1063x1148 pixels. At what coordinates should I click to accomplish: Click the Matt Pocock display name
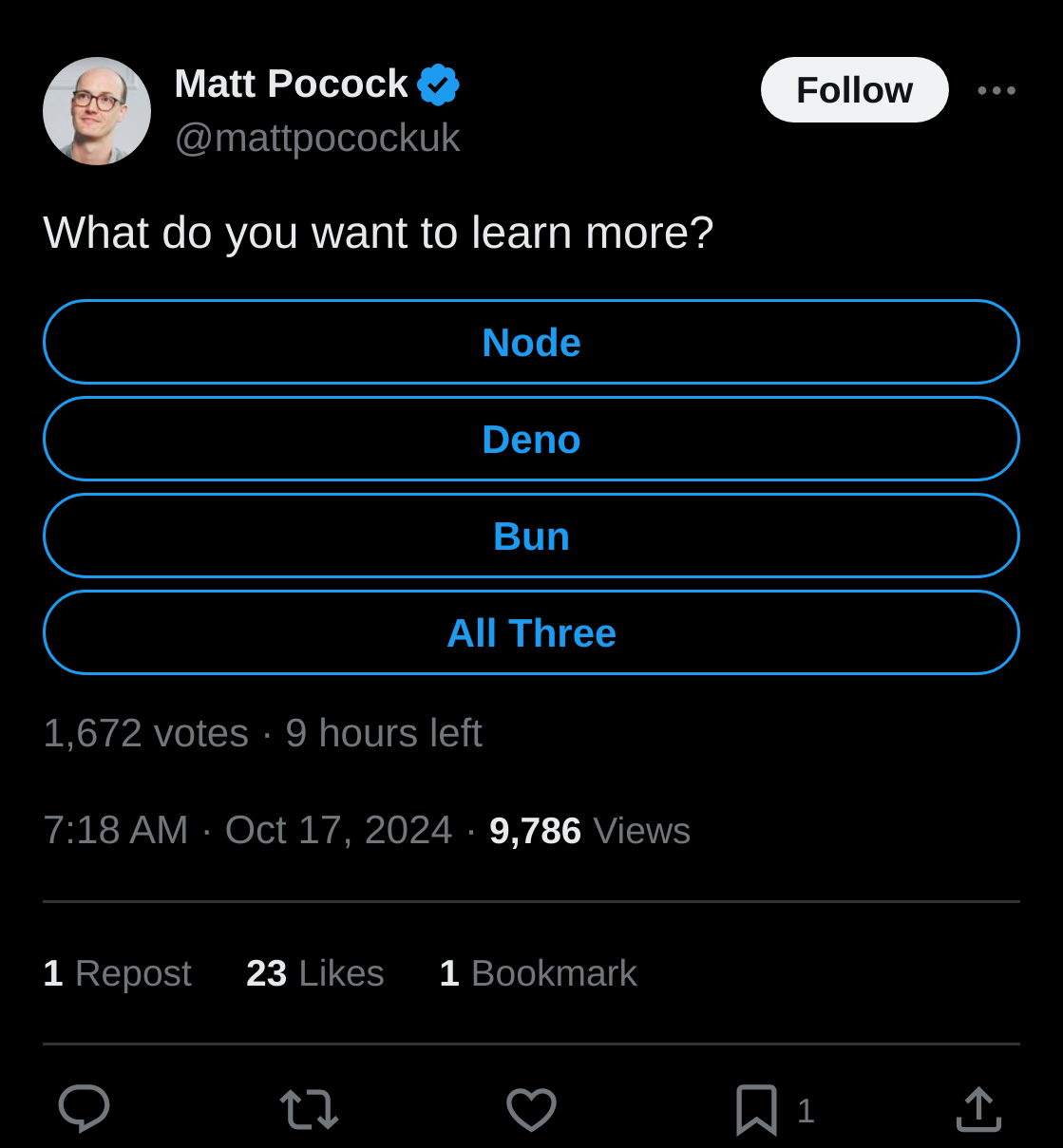click(x=292, y=84)
